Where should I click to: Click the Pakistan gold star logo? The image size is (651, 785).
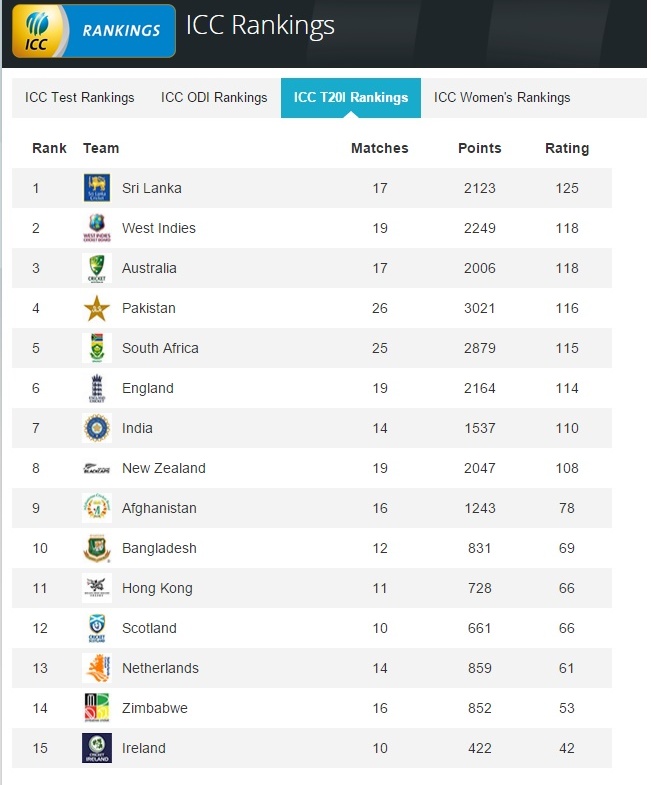[x=97, y=308]
